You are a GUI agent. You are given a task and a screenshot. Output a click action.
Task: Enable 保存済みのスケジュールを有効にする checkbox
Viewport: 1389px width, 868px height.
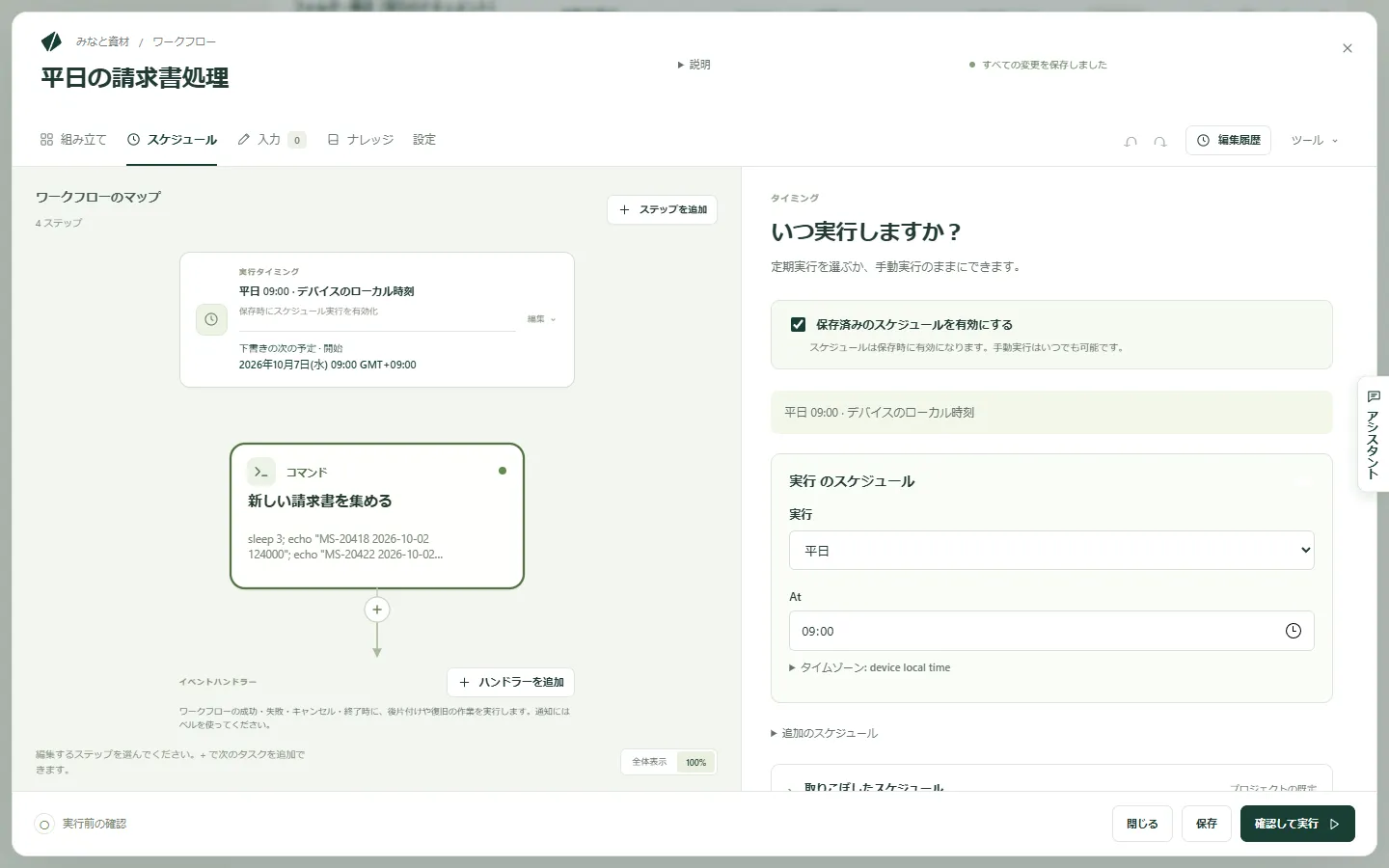[x=798, y=325]
